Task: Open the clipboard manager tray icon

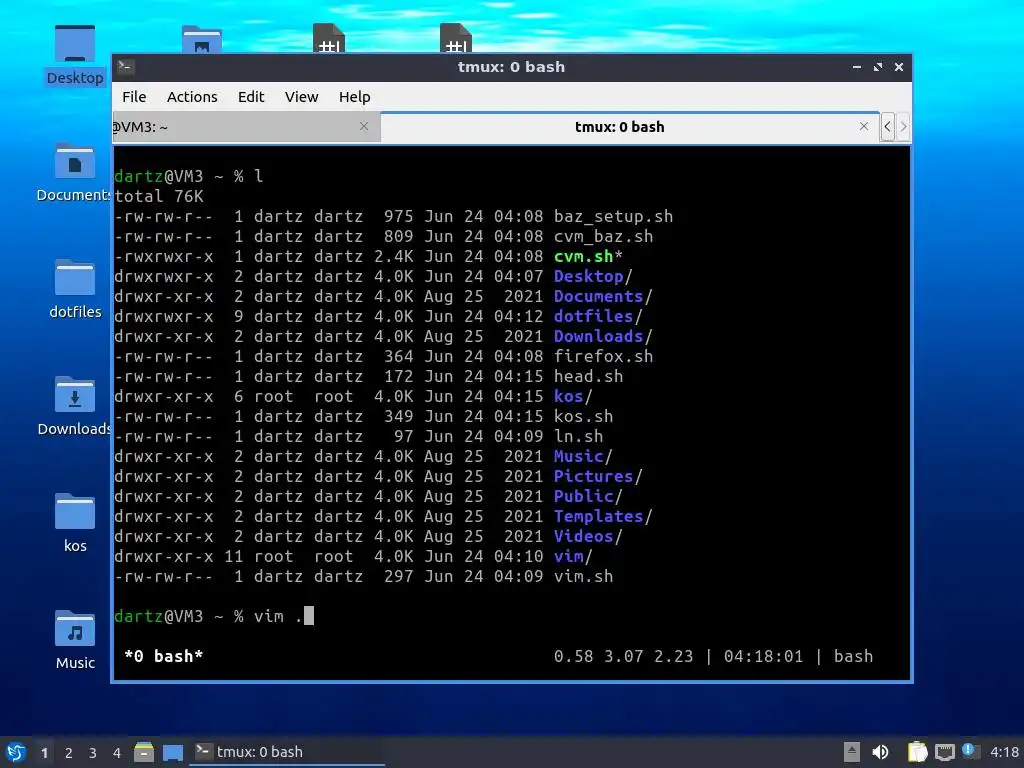Action: tap(917, 752)
